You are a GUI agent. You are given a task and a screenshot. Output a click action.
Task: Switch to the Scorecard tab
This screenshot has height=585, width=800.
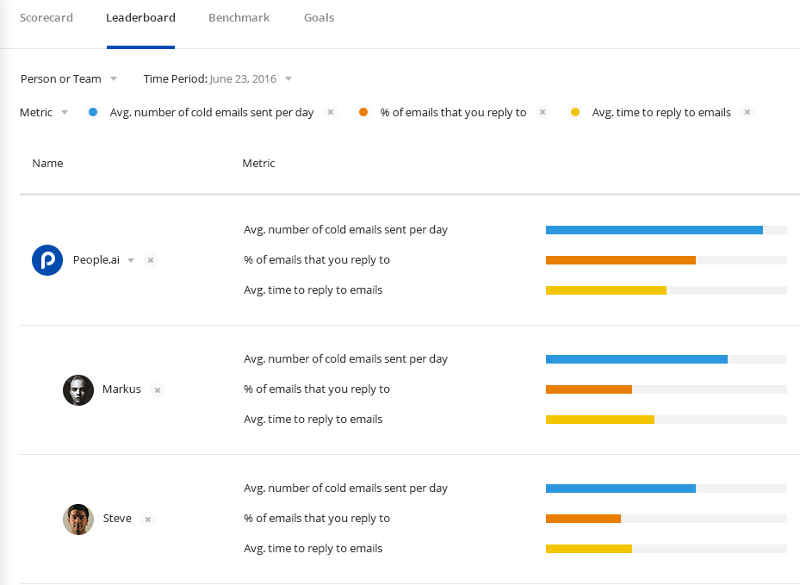46,18
